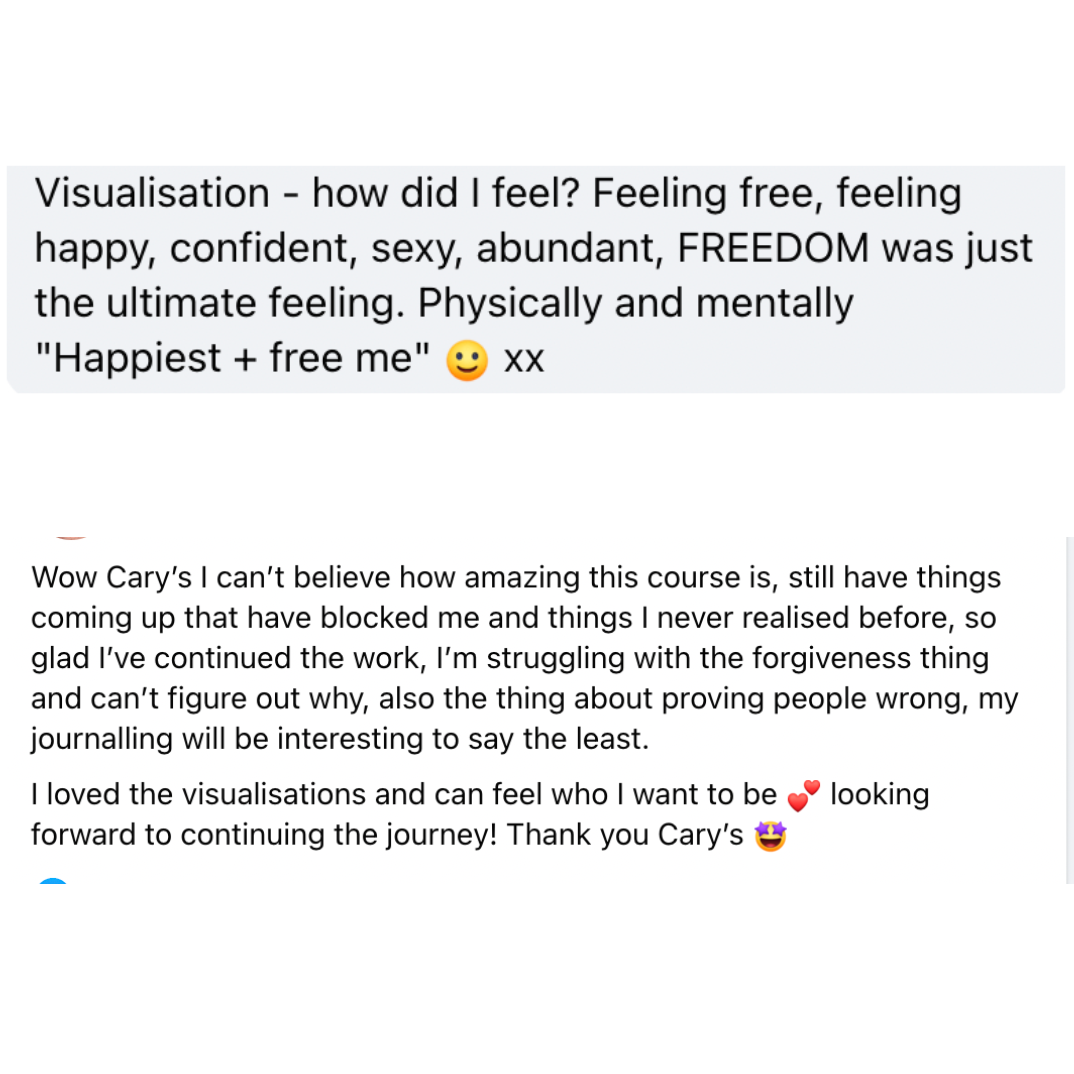Click the two hearts emoji

(x=804, y=797)
